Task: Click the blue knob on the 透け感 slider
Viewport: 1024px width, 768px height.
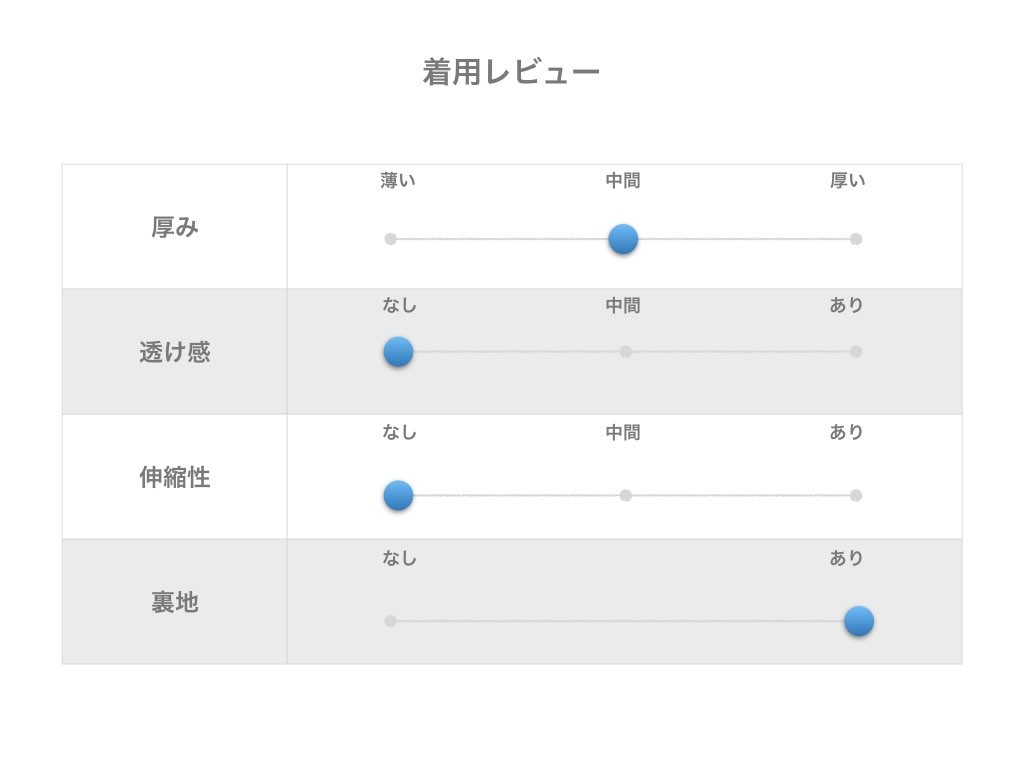Action: 398,351
